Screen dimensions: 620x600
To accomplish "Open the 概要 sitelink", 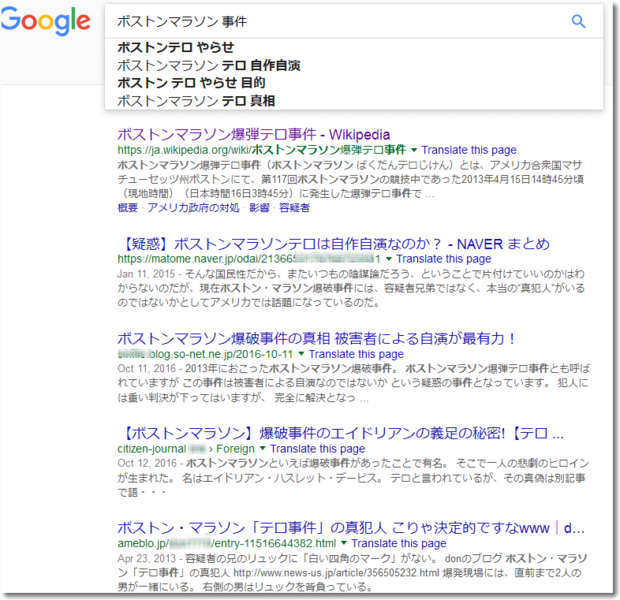I will click(x=128, y=208).
